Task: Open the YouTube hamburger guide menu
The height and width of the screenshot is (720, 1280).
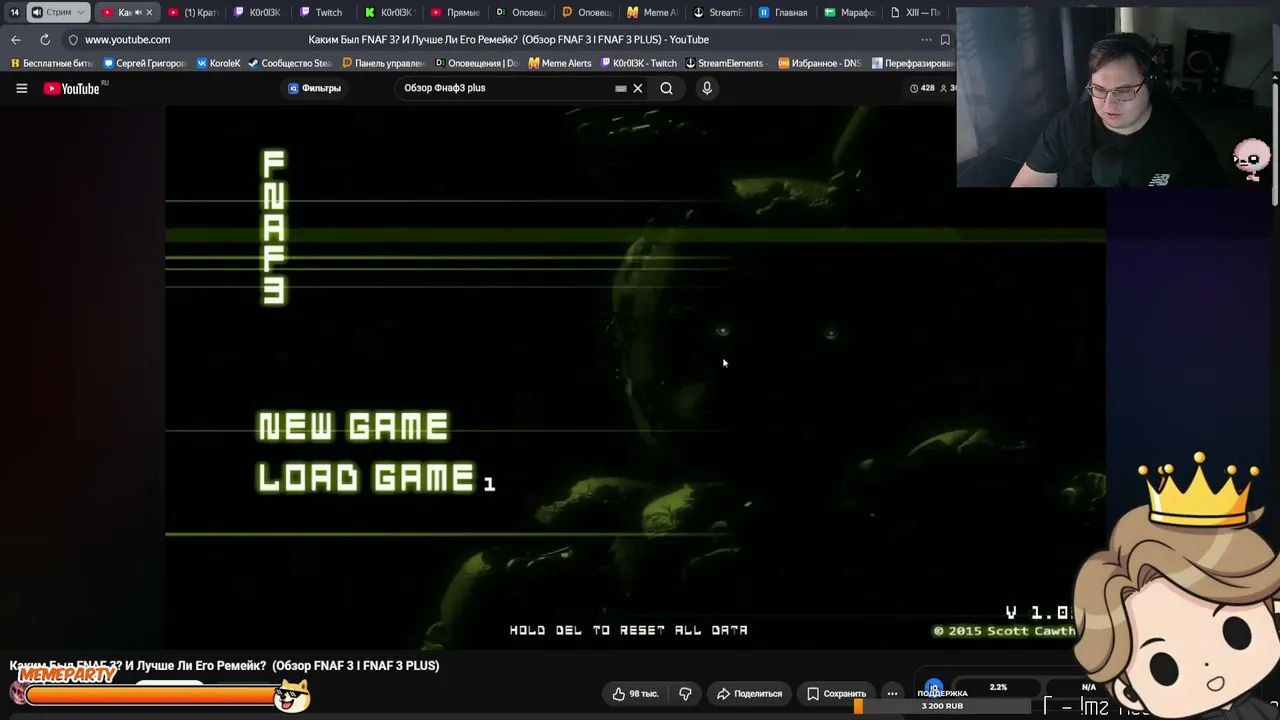Action: tap(21, 88)
